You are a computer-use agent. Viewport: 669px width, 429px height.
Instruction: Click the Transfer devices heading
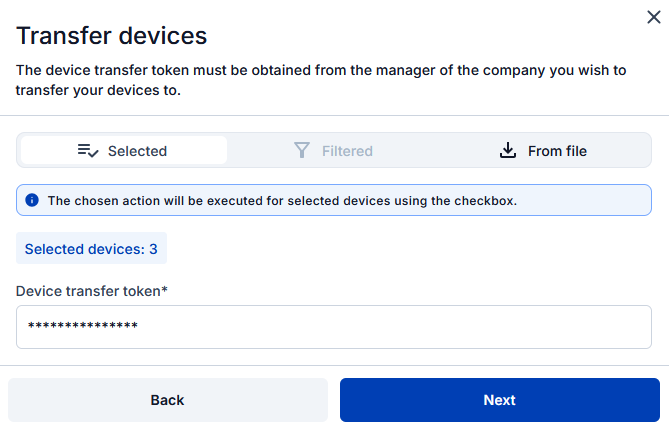pyautogui.click(x=112, y=36)
